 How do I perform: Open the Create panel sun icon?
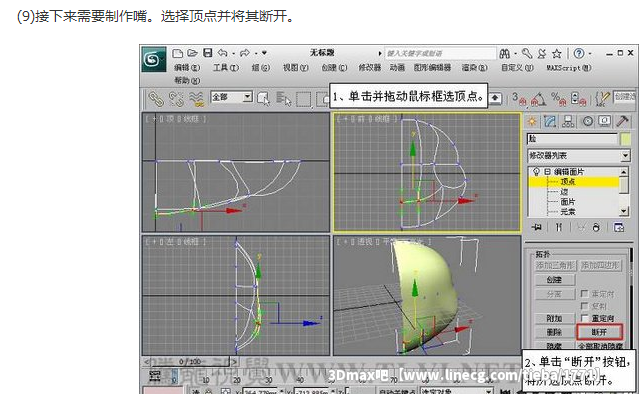point(532,121)
